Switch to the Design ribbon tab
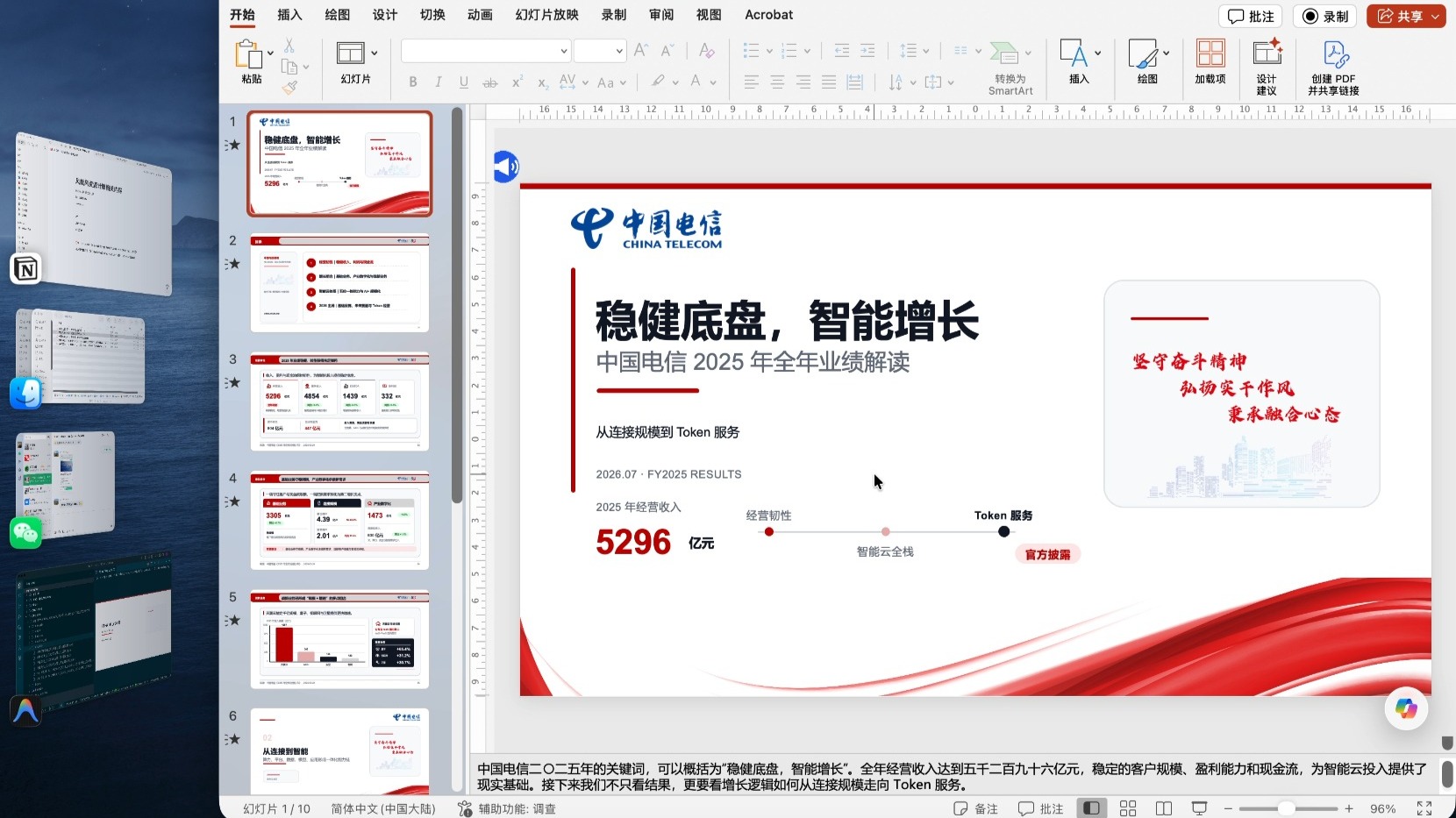 (384, 15)
